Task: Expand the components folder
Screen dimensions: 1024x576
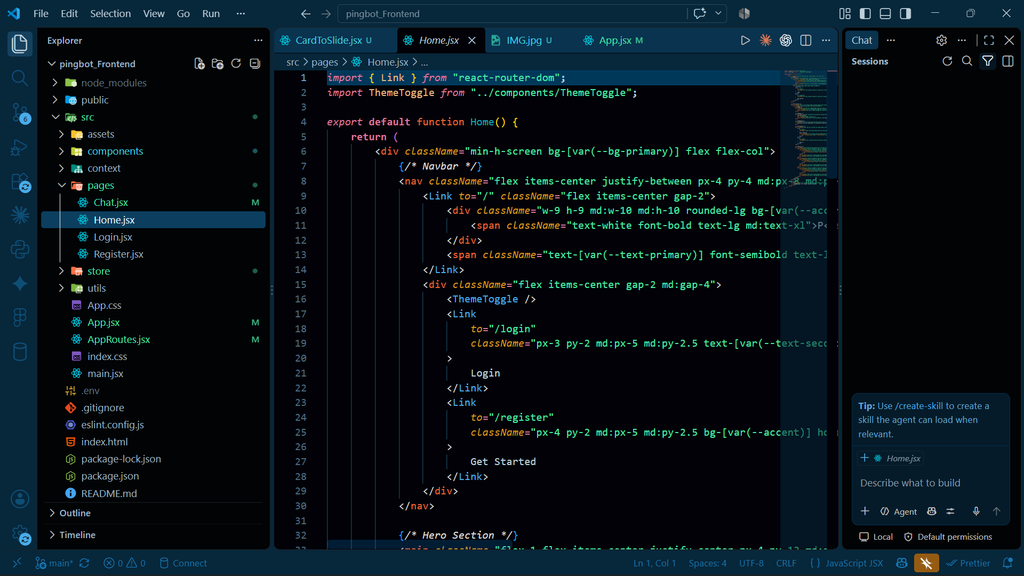Action: (x=115, y=151)
